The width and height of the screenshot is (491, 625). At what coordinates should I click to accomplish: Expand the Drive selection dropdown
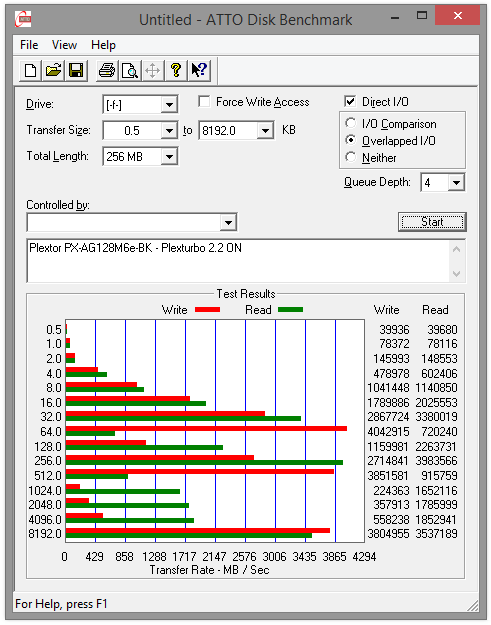(169, 105)
